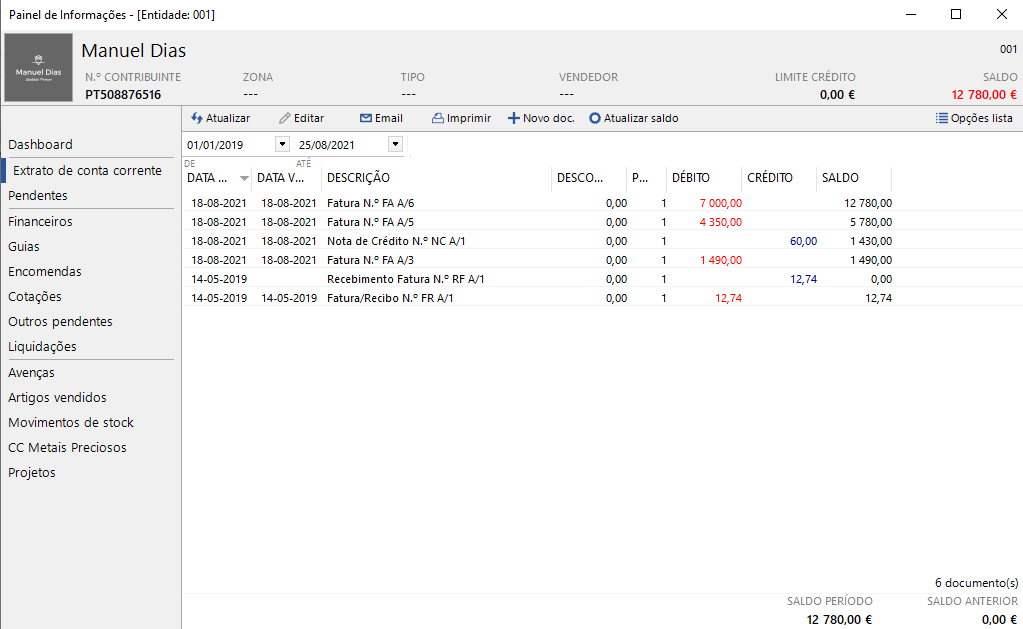
Task: Click into the start date field
Action: [228, 145]
